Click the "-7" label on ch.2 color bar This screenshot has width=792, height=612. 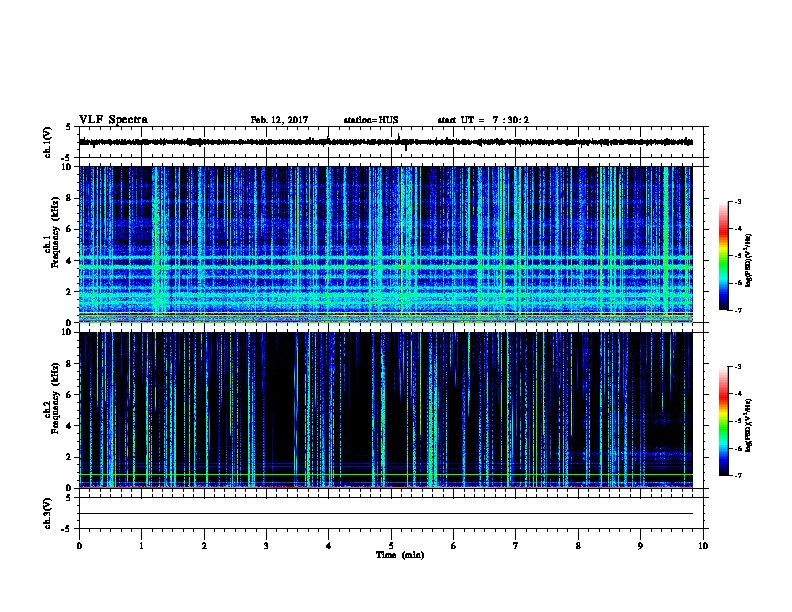tap(738, 475)
